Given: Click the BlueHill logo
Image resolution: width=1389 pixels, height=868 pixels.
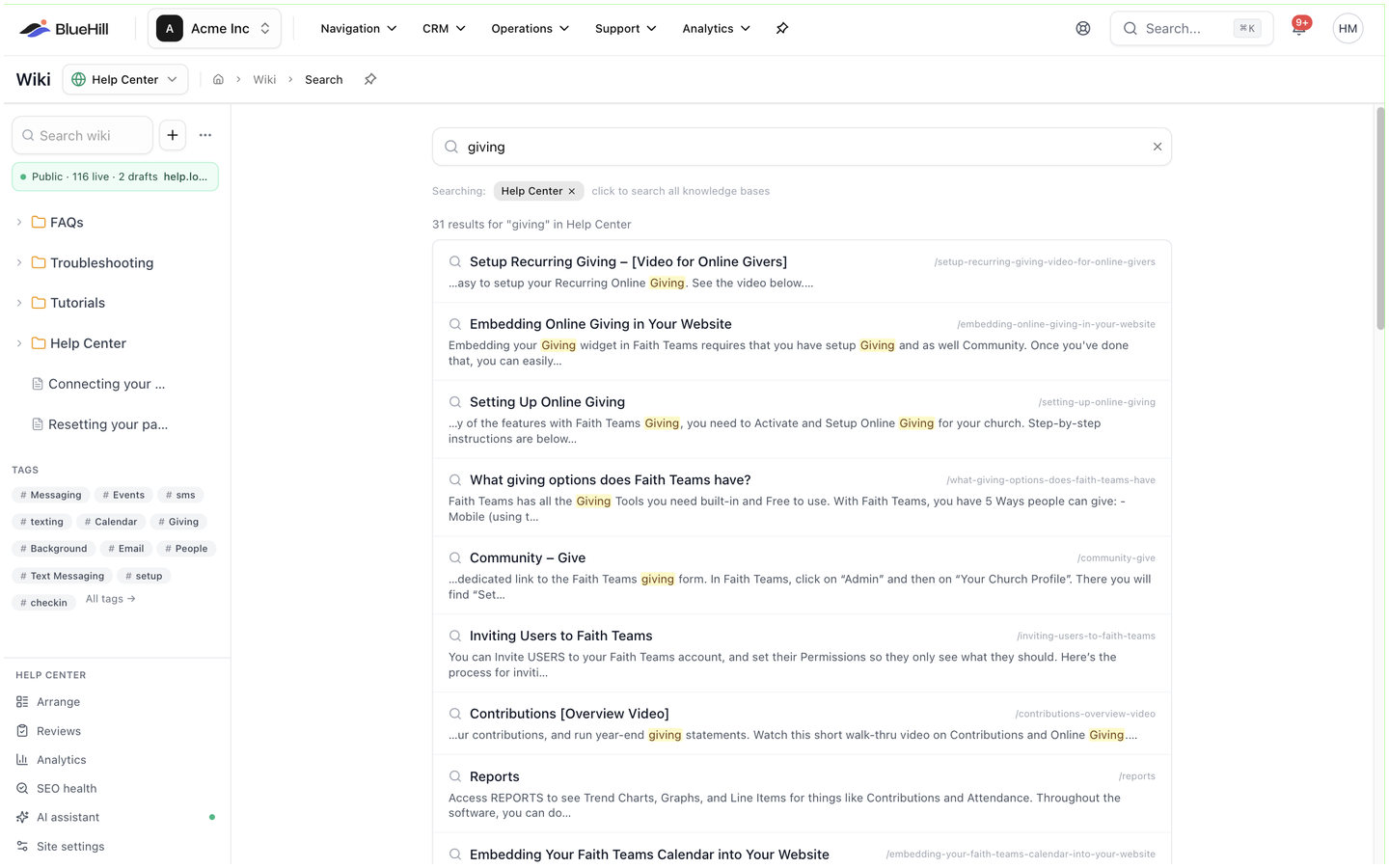Looking at the screenshot, I should [65, 29].
